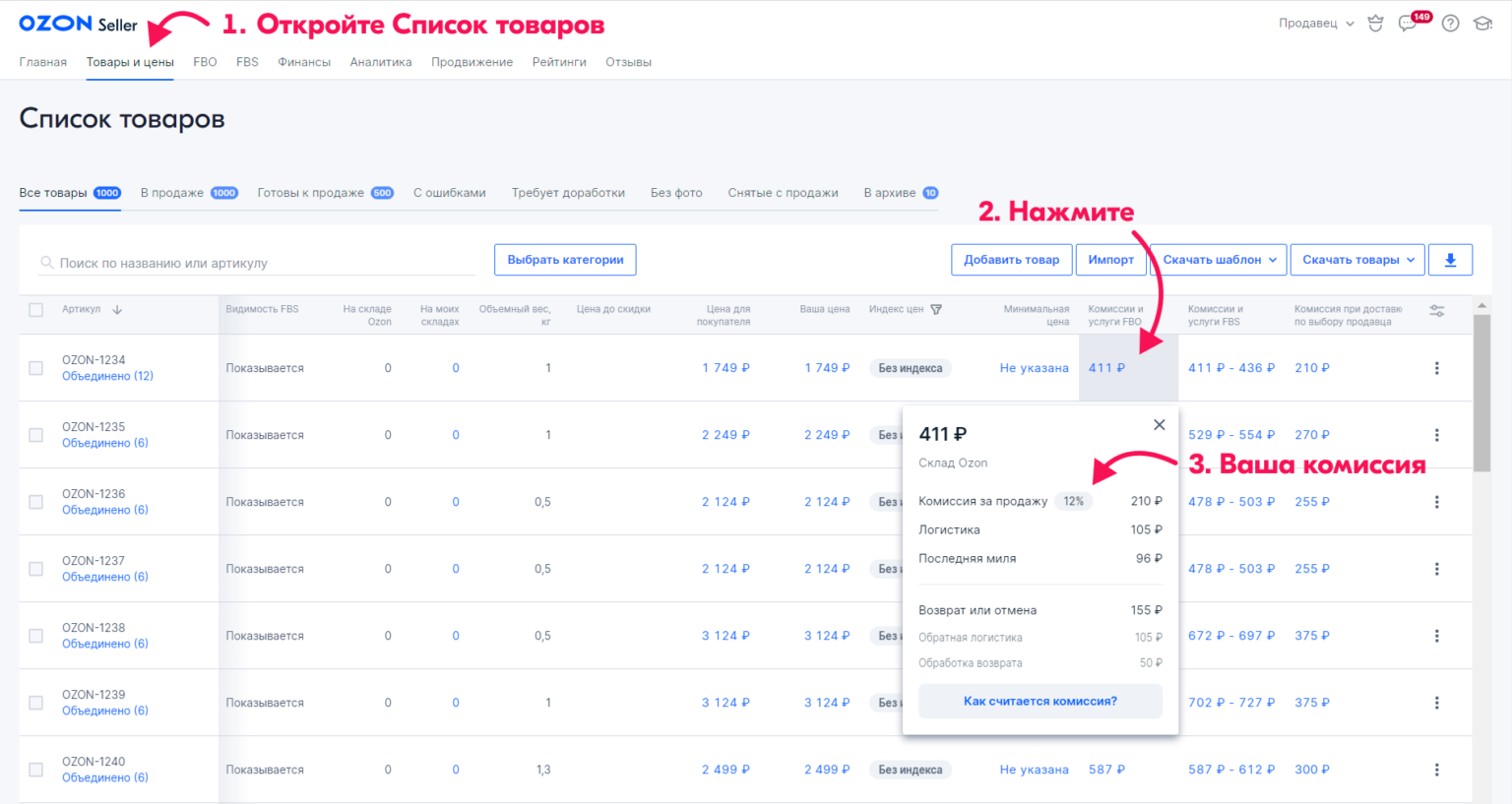
Task: Expand Объединено (6) under OZON-1238
Action: 105,644
